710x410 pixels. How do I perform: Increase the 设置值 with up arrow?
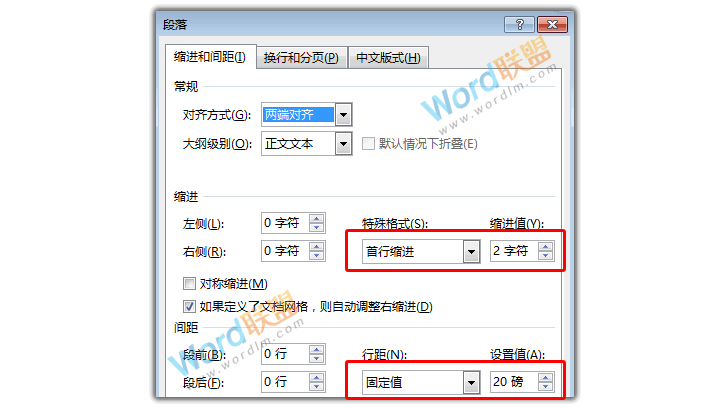click(x=546, y=378)
